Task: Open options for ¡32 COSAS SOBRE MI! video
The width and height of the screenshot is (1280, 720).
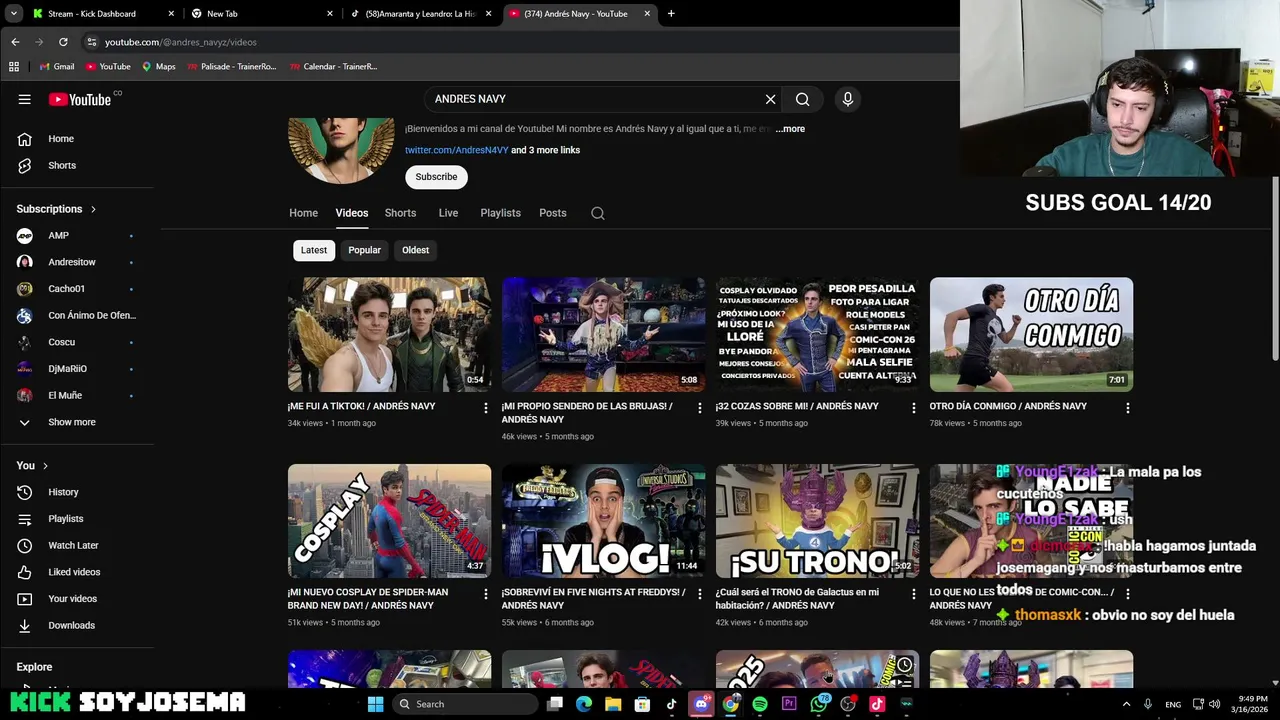Action: click(913, 408)
